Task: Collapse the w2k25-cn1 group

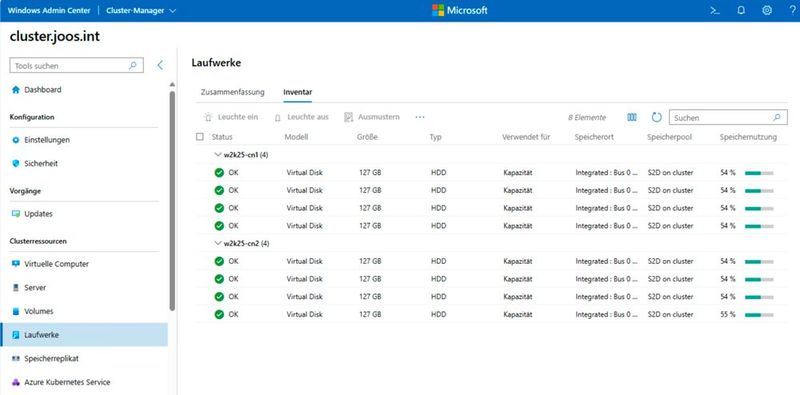Action: pyautogui.click(x=218, y=155)
